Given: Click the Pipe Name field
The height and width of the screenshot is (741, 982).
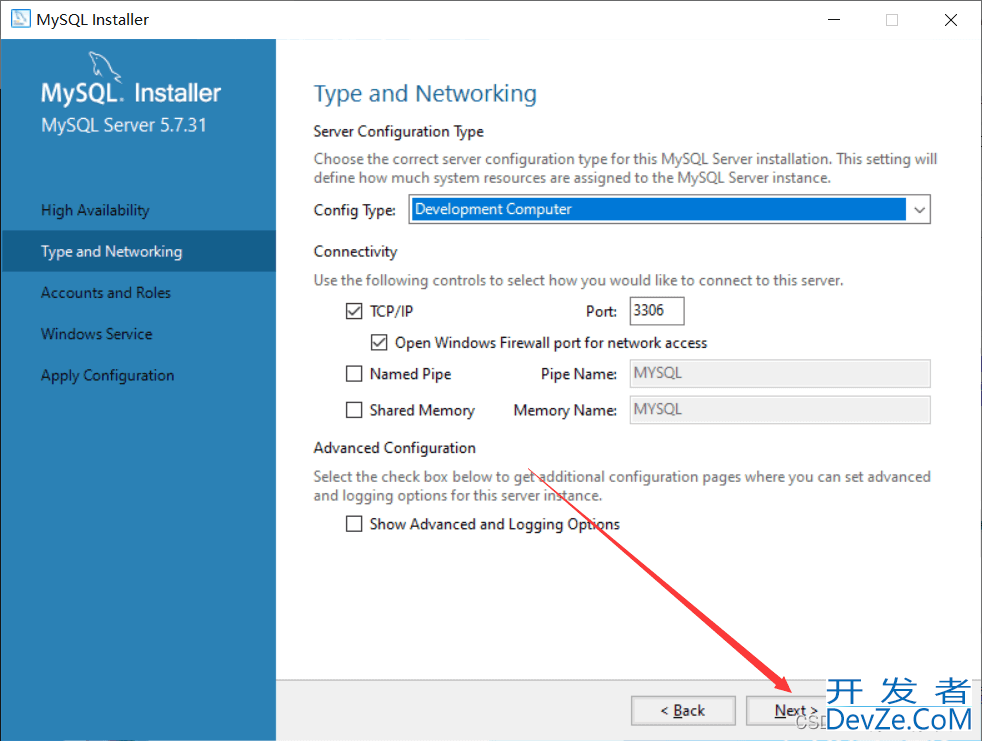Looking at the screenshot, I should pyautogui.click(x=780, y=373).
